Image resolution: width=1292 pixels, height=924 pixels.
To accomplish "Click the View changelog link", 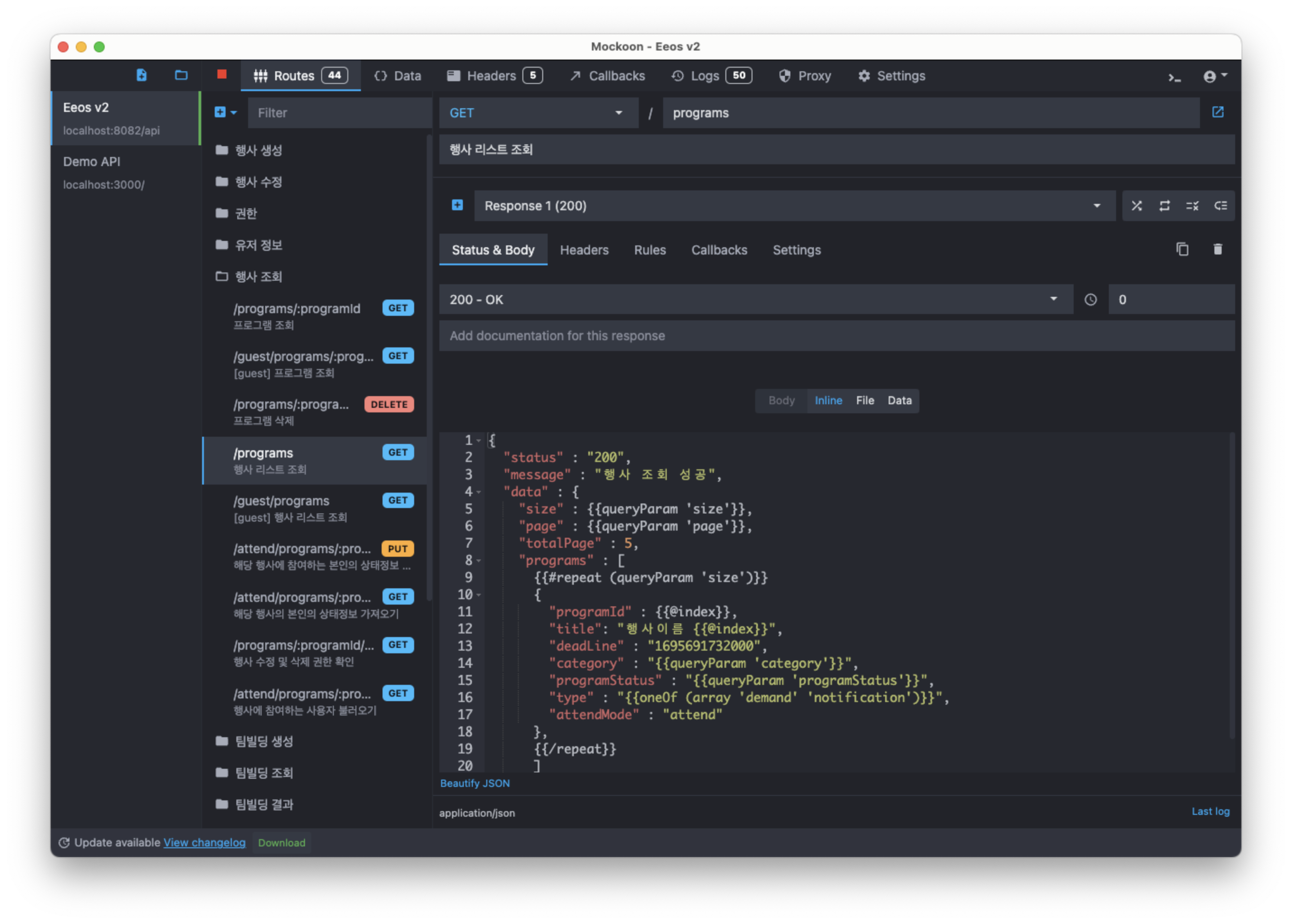I will tap(204, 843).
